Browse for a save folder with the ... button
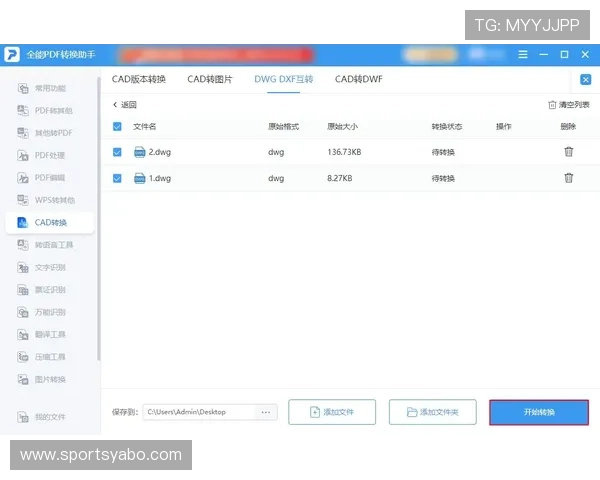600x480 pixels. pos(266,412)
